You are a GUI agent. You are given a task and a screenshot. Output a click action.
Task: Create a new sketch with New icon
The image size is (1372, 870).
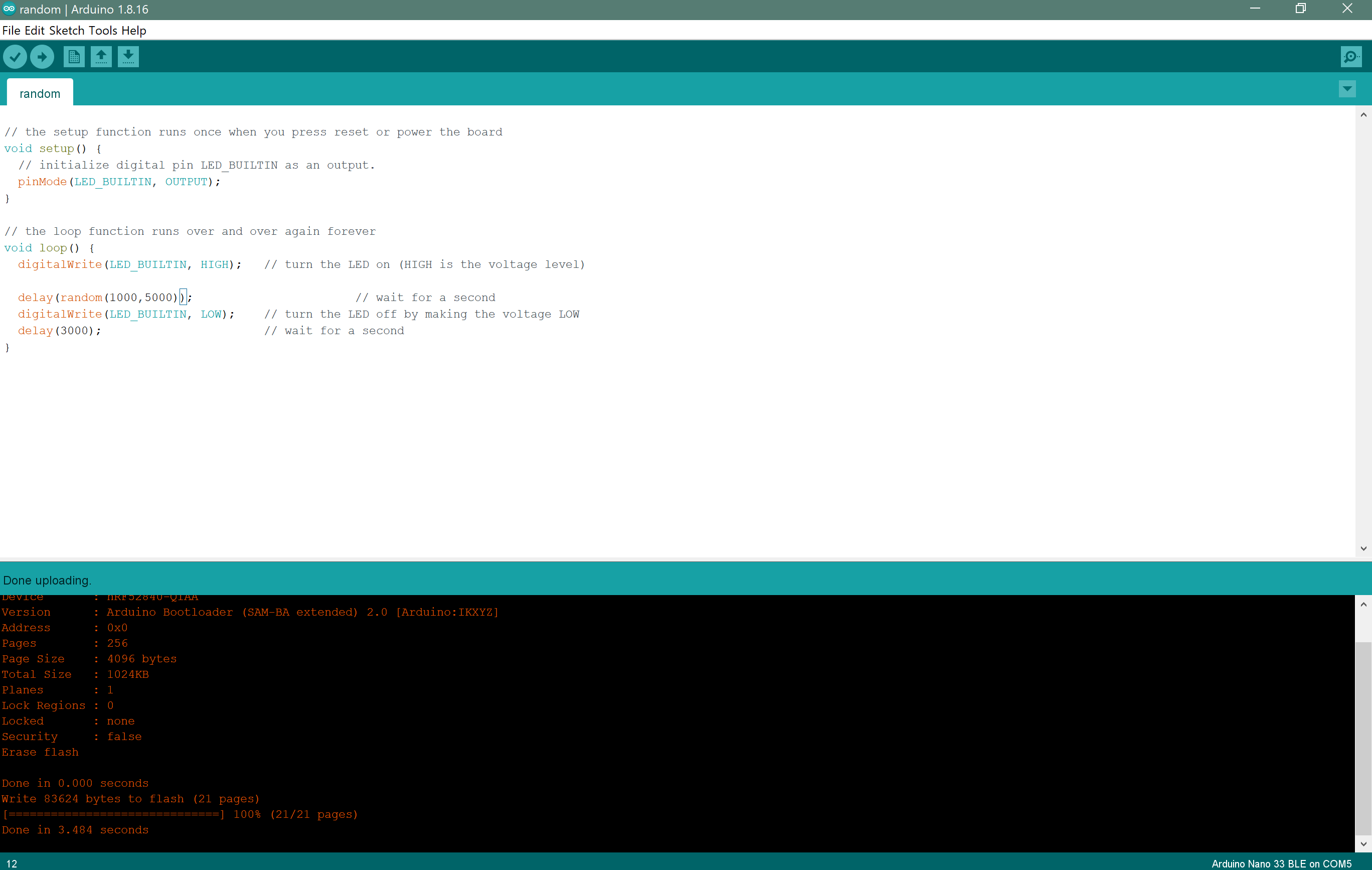(74, 56)
